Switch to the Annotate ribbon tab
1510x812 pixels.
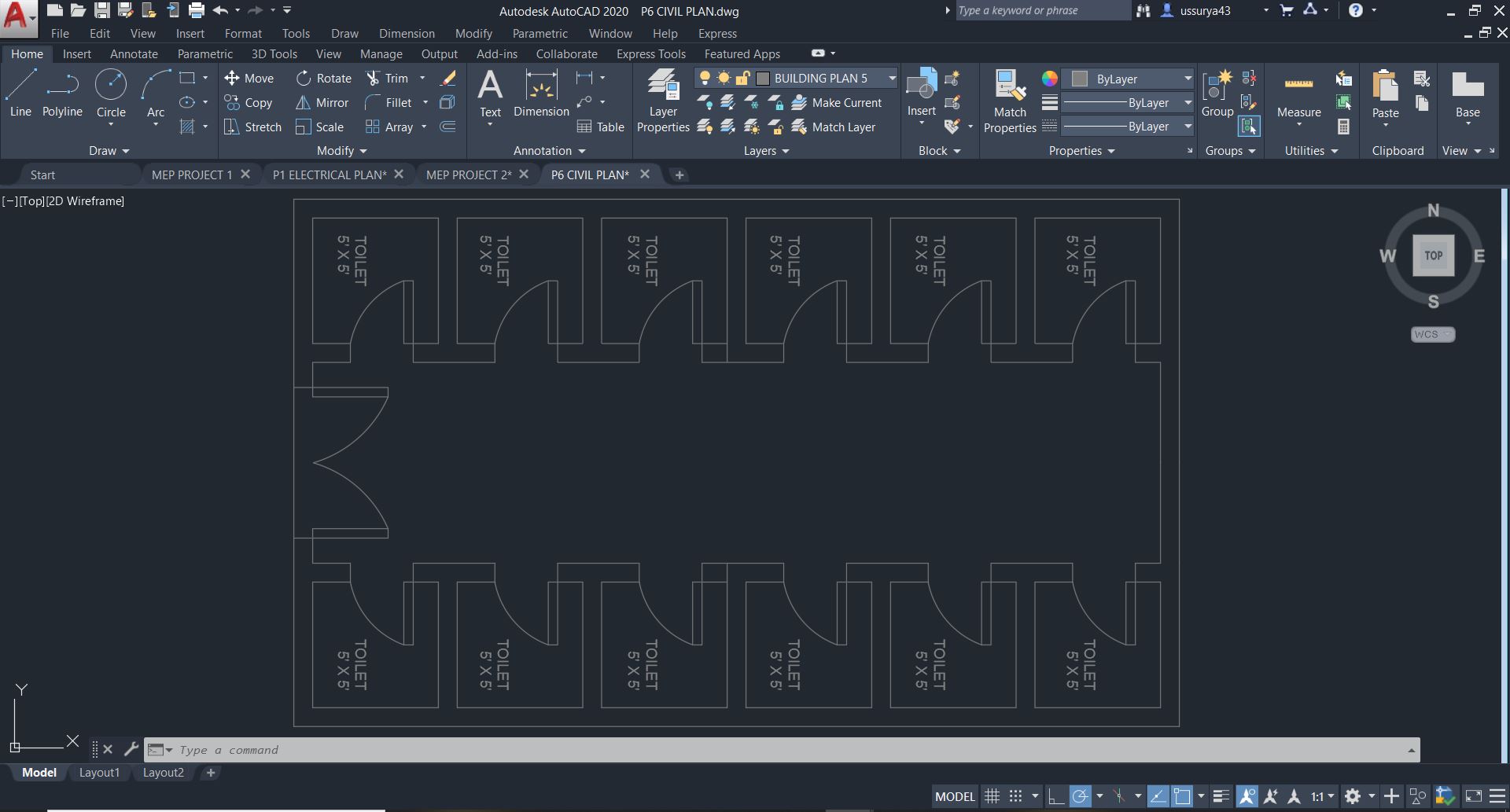[134, 53]
